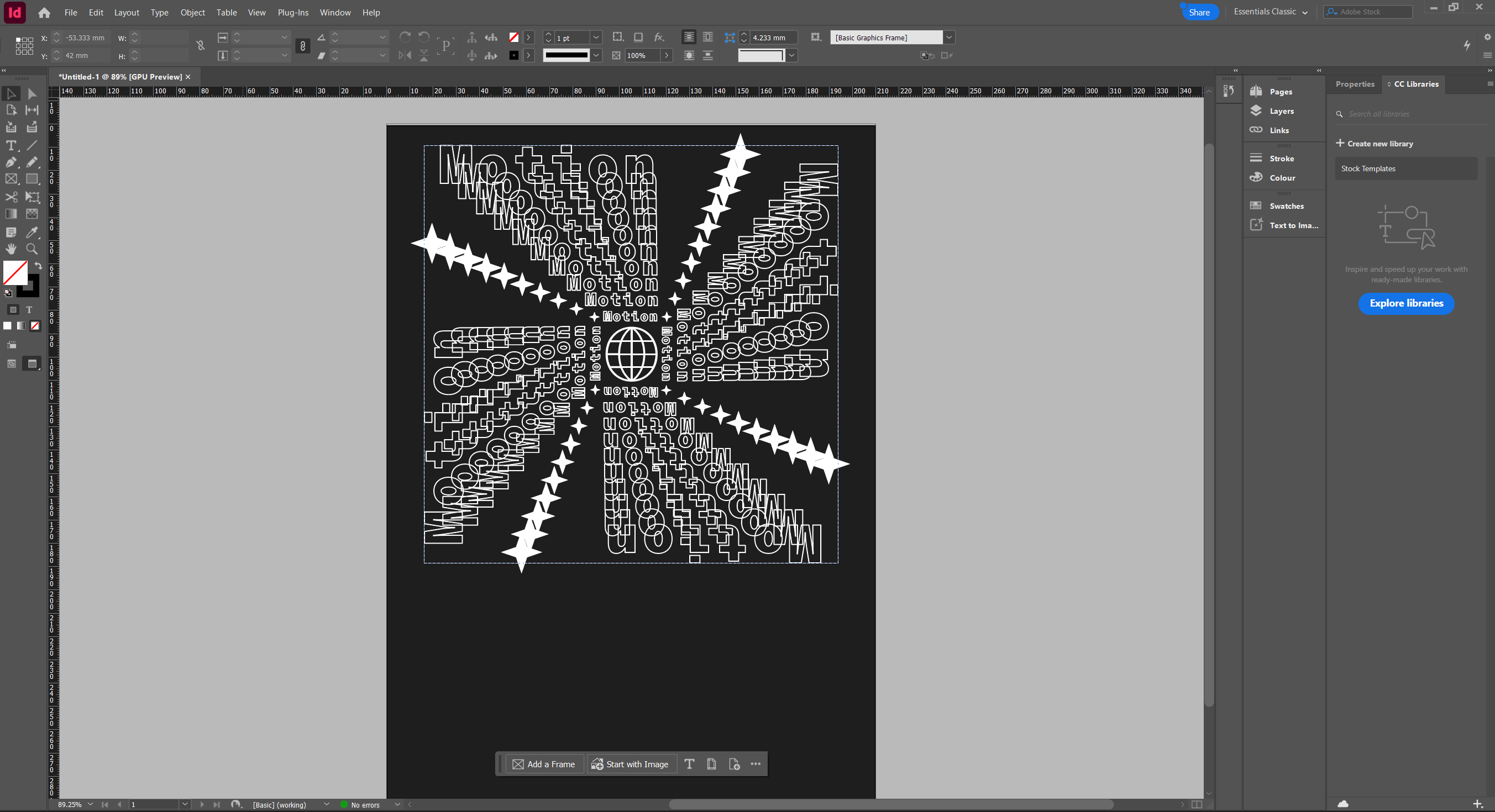Screen dimensions: 1495x812
Task: Click Add a Frame button
Action: pos(544,764)
